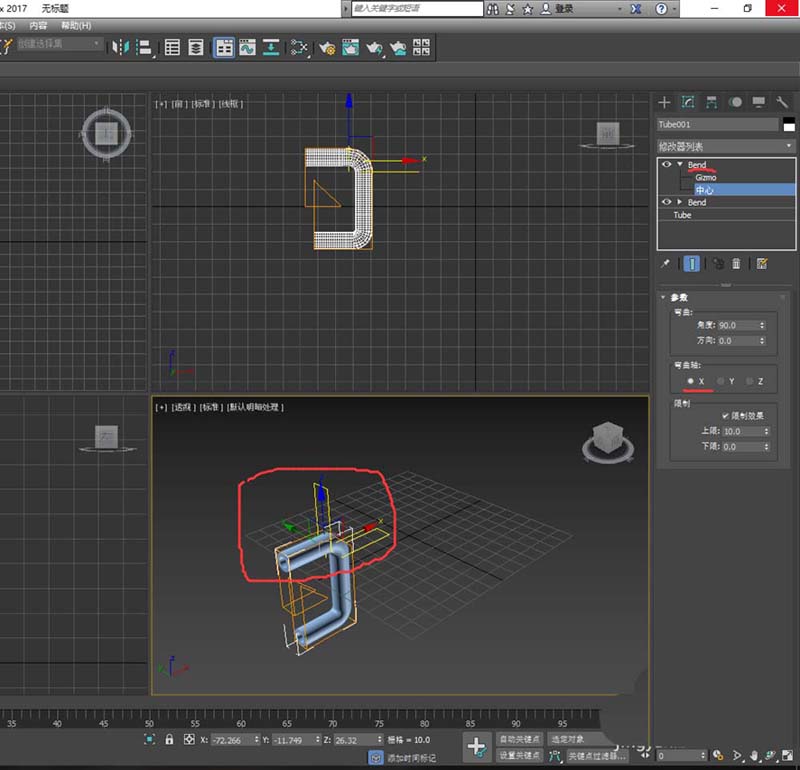Screen dimensions: 800x770
Task: Click the Render Setup teapot icon
Action: pyautogui.click(x=327, y=47)
